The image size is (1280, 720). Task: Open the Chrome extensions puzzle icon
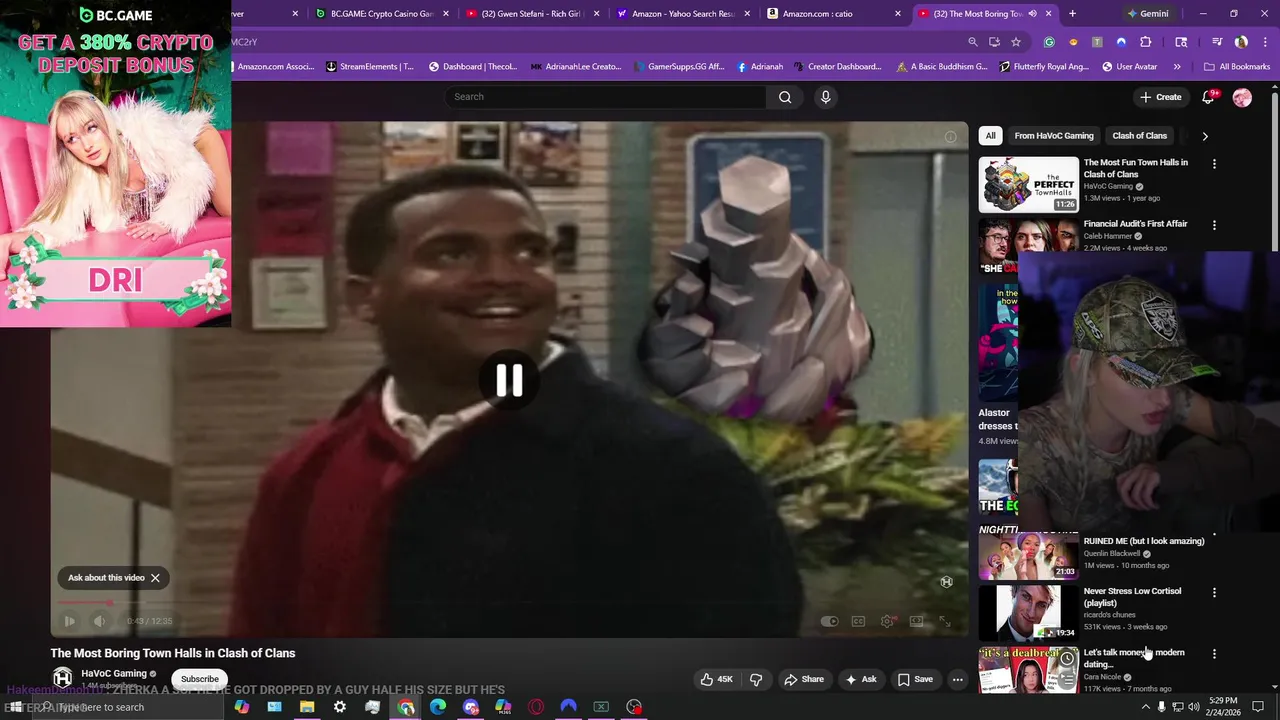click(x=1146, y=42)
